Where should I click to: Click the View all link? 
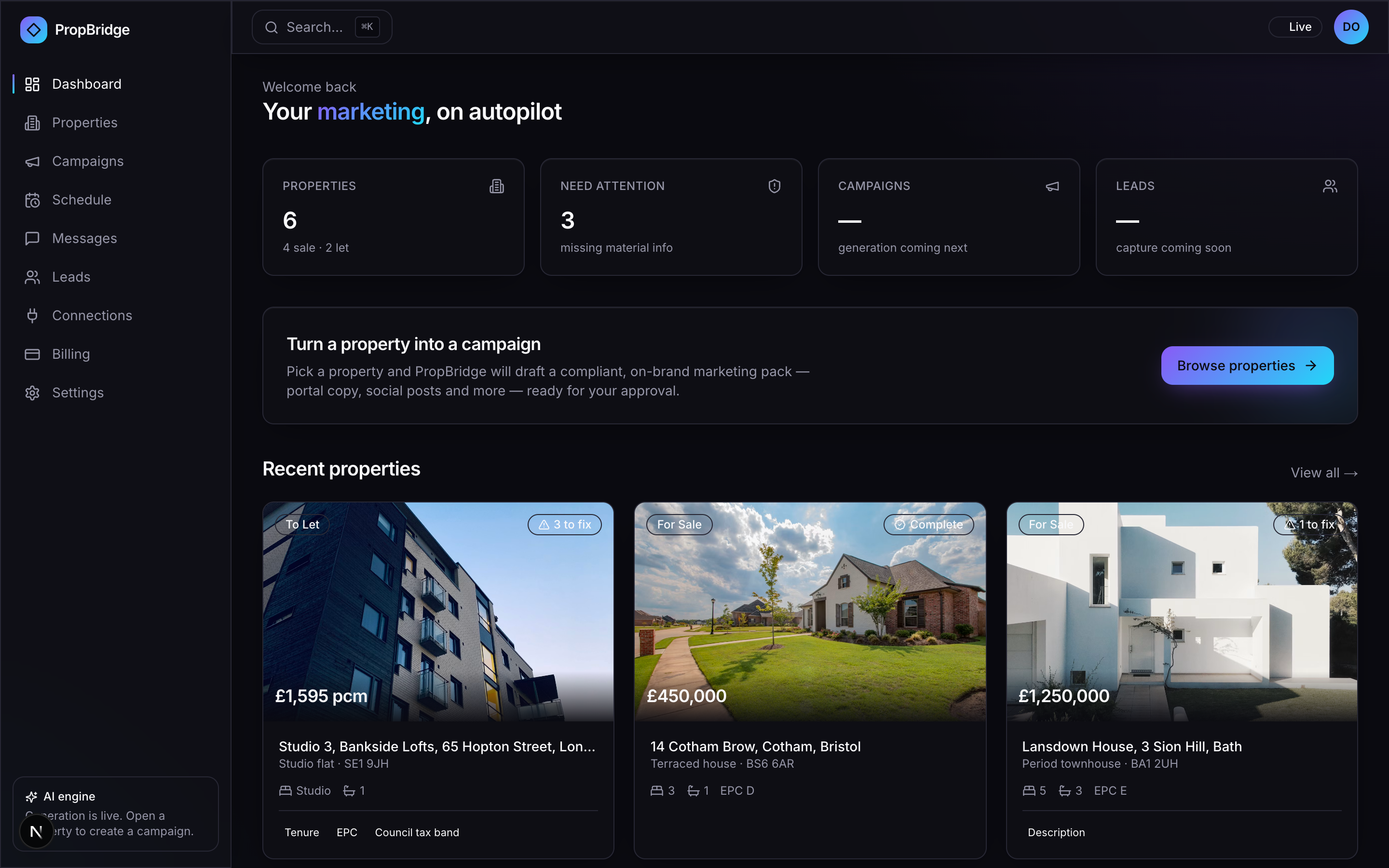[x=1323, y=473]
